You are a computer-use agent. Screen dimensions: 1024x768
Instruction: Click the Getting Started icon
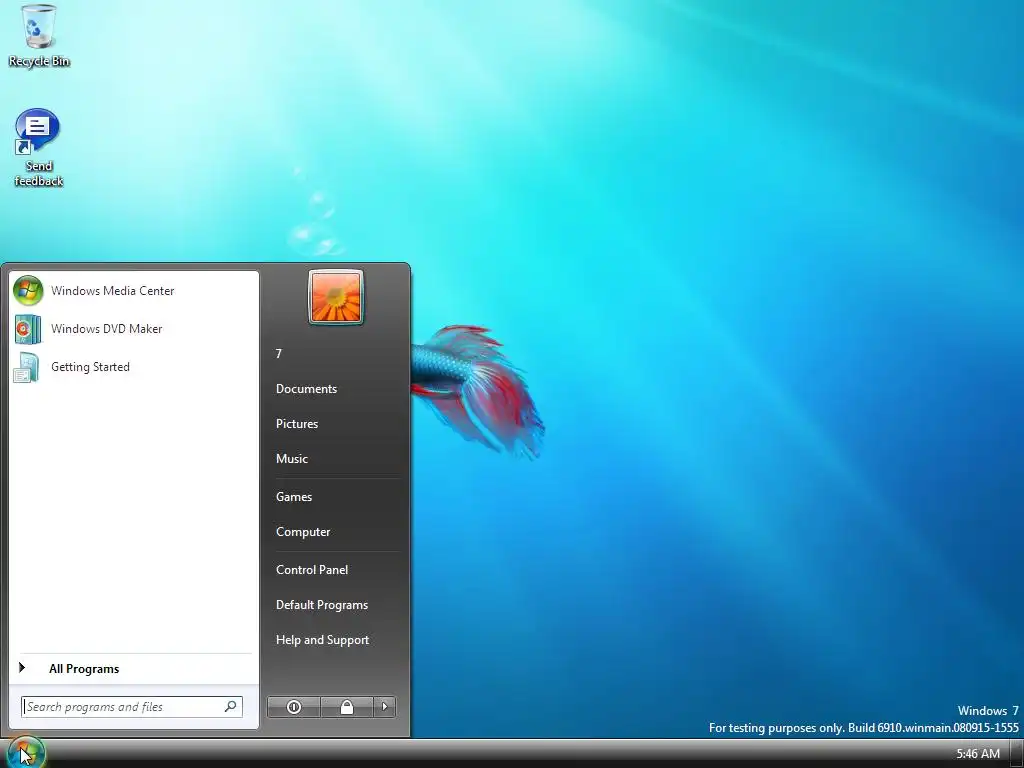tap(27, 367)
